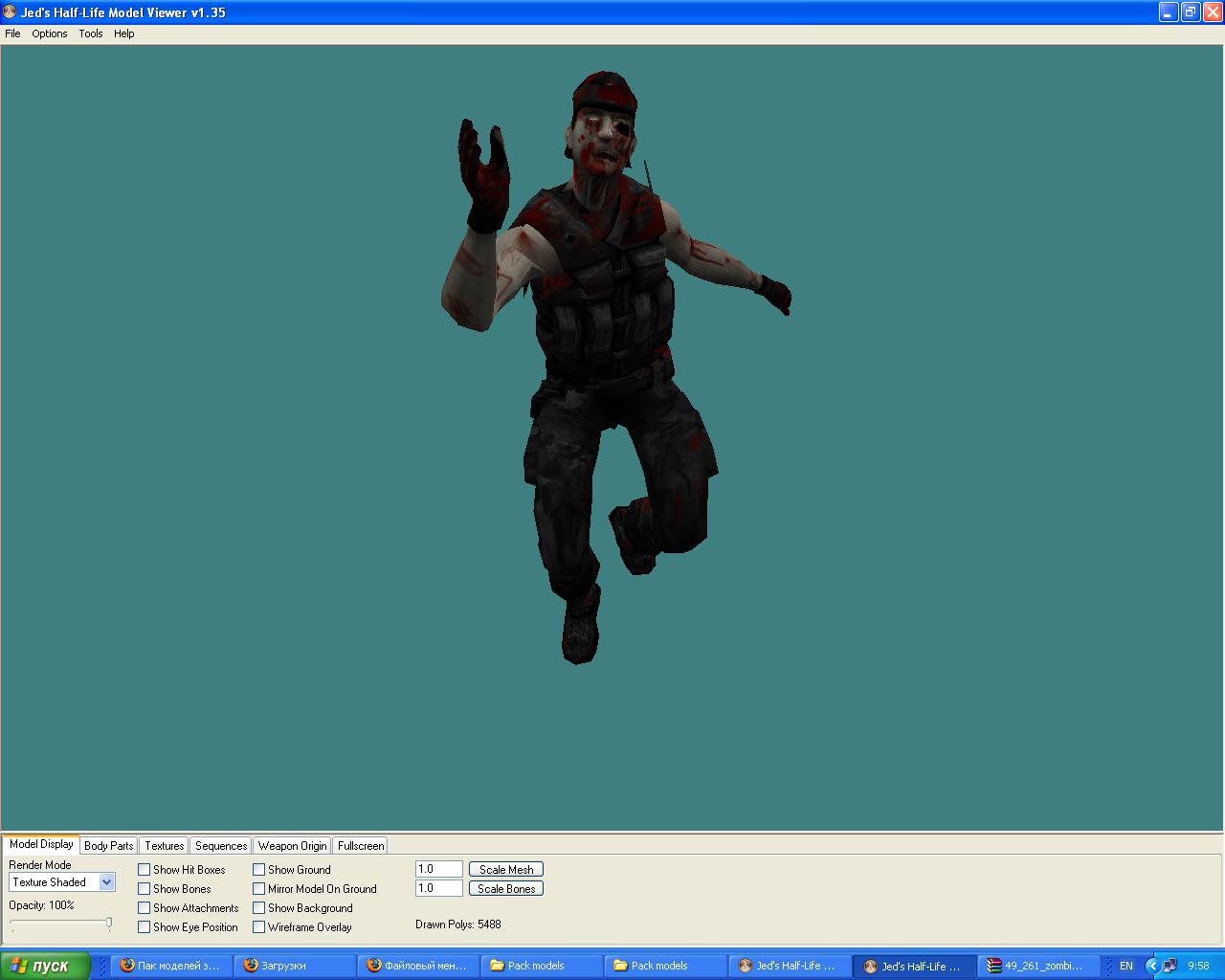Click the Opacity slider handle
This screenshot has height=980, width=1225.
109,924
